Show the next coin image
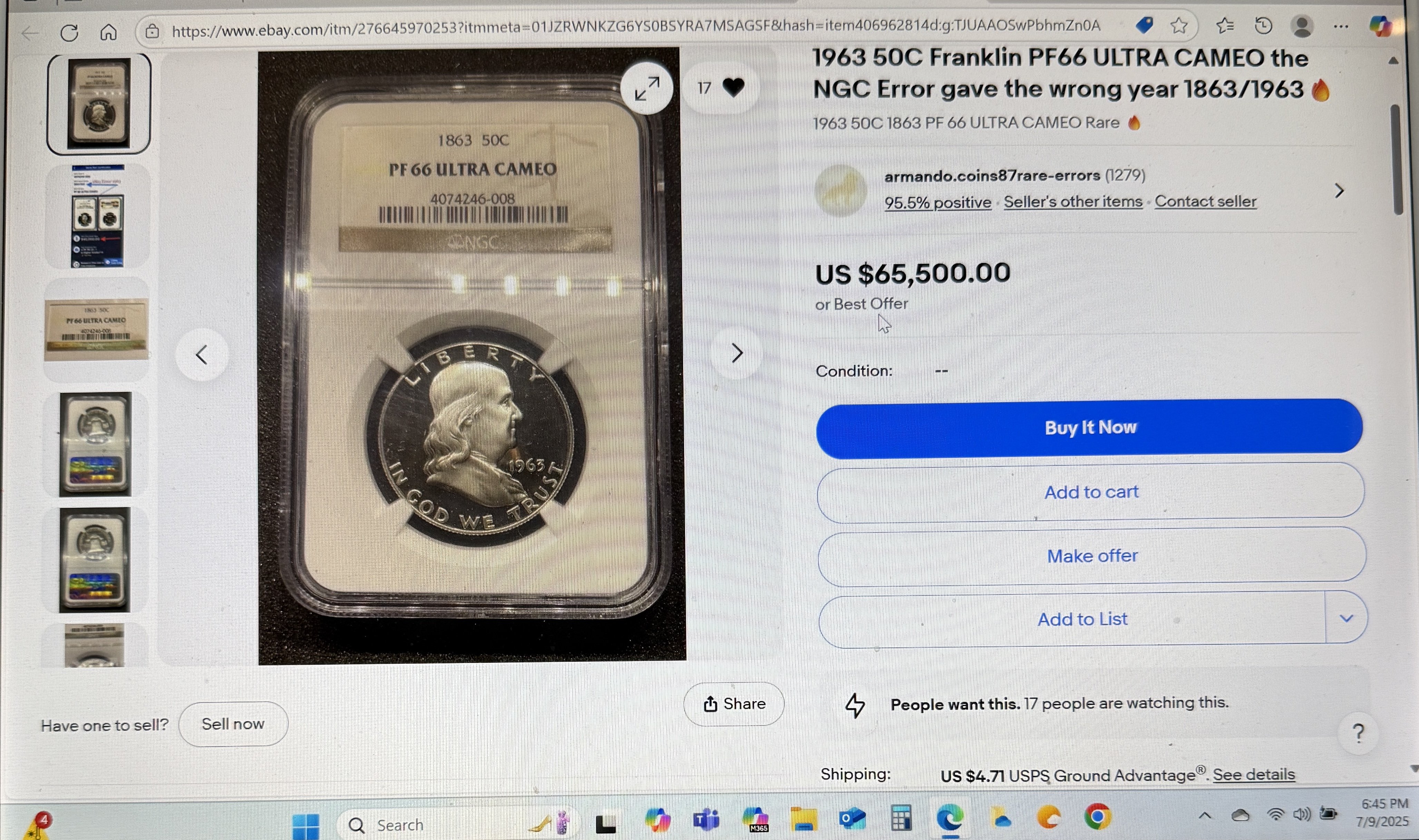Screen dimensions: 1419x840 [x=737, y=353]
